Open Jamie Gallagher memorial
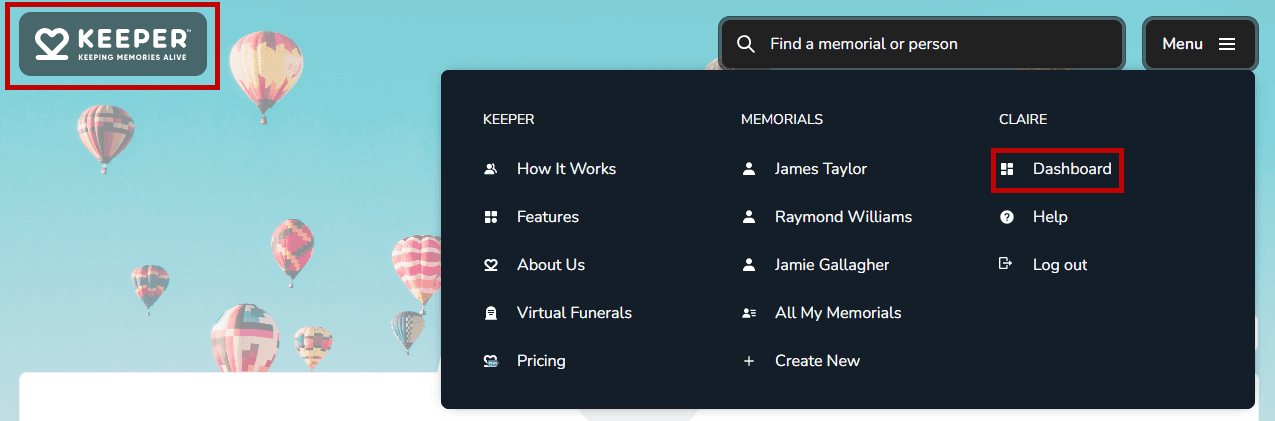 point(832,265)
